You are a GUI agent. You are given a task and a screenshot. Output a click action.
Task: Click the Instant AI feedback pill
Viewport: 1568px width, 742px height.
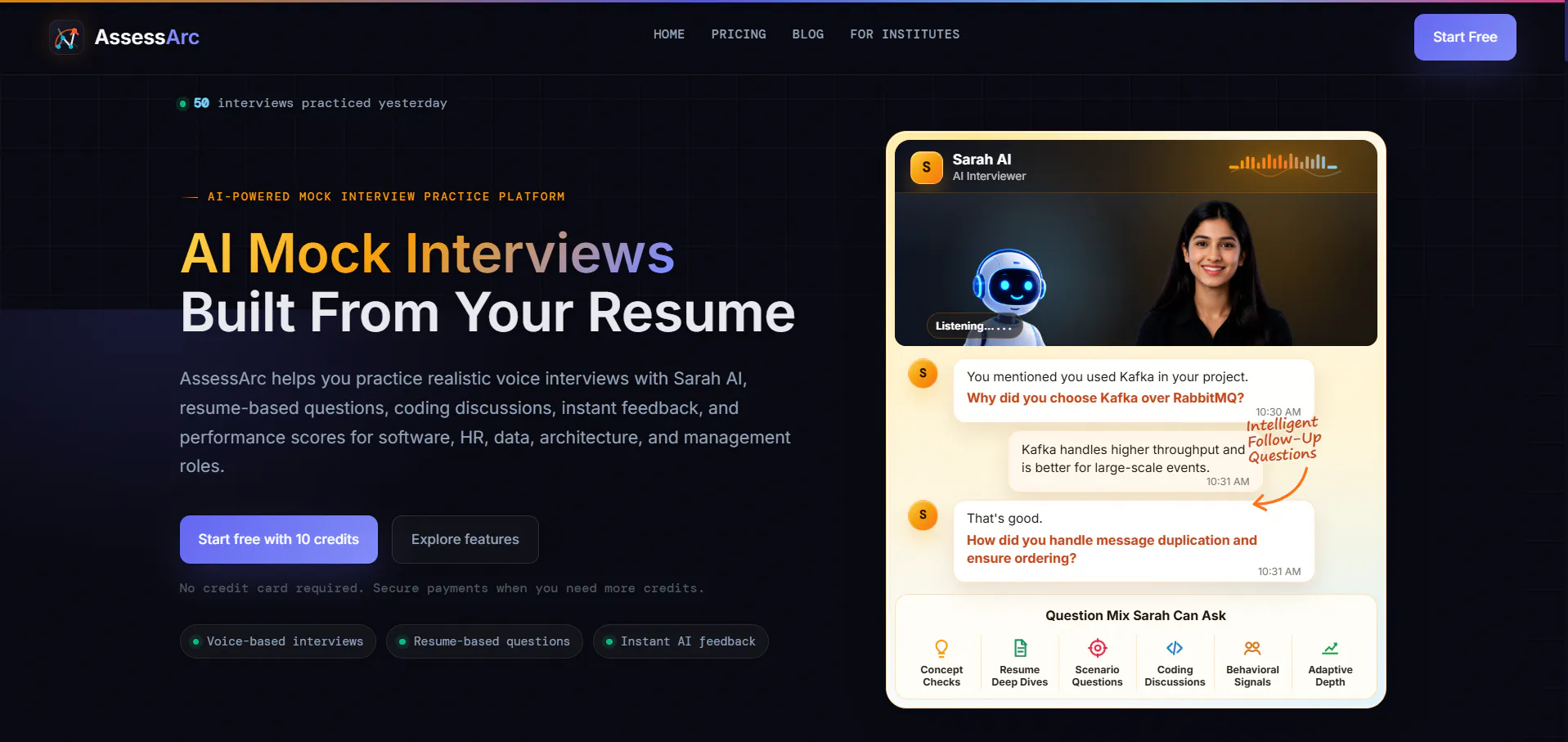pyautogui.click(x=681, y=641)
